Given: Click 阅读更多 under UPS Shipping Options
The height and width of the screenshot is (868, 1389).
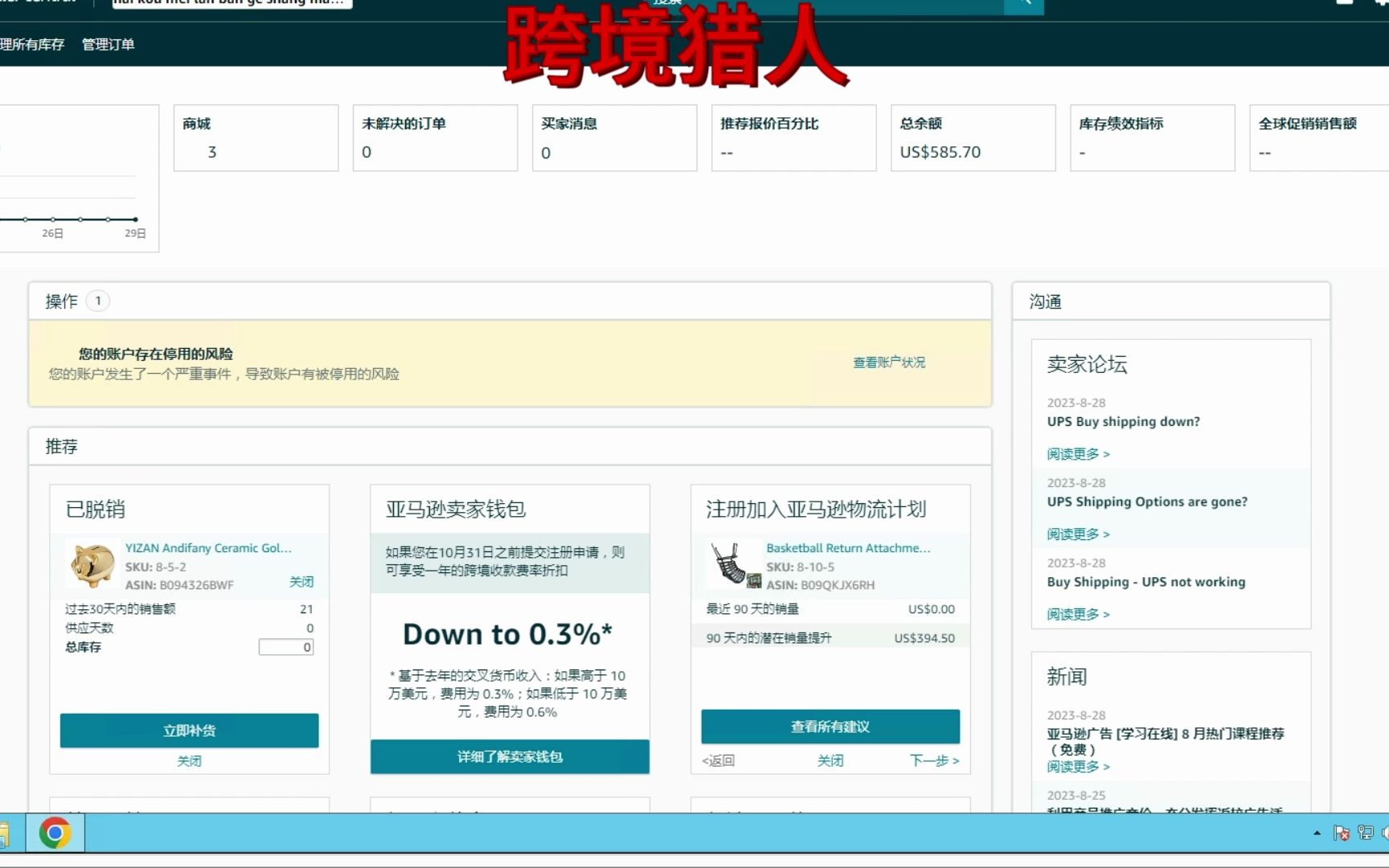Looking at the screenshot, I should [1078, 534].
